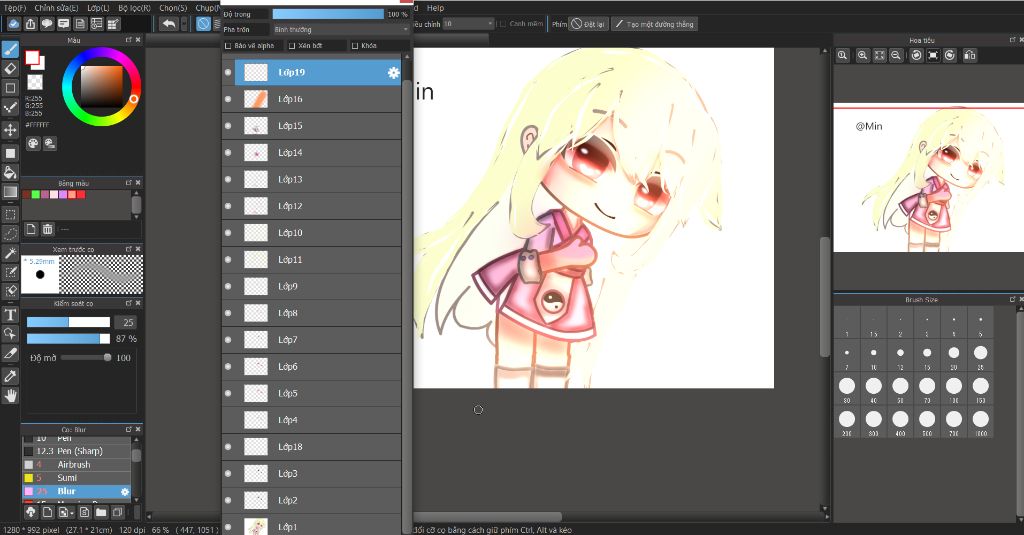Viewport: 1024px width, 535px height.
Task: Select the rectangular Selection tool
Action: [x=10, y=214]
